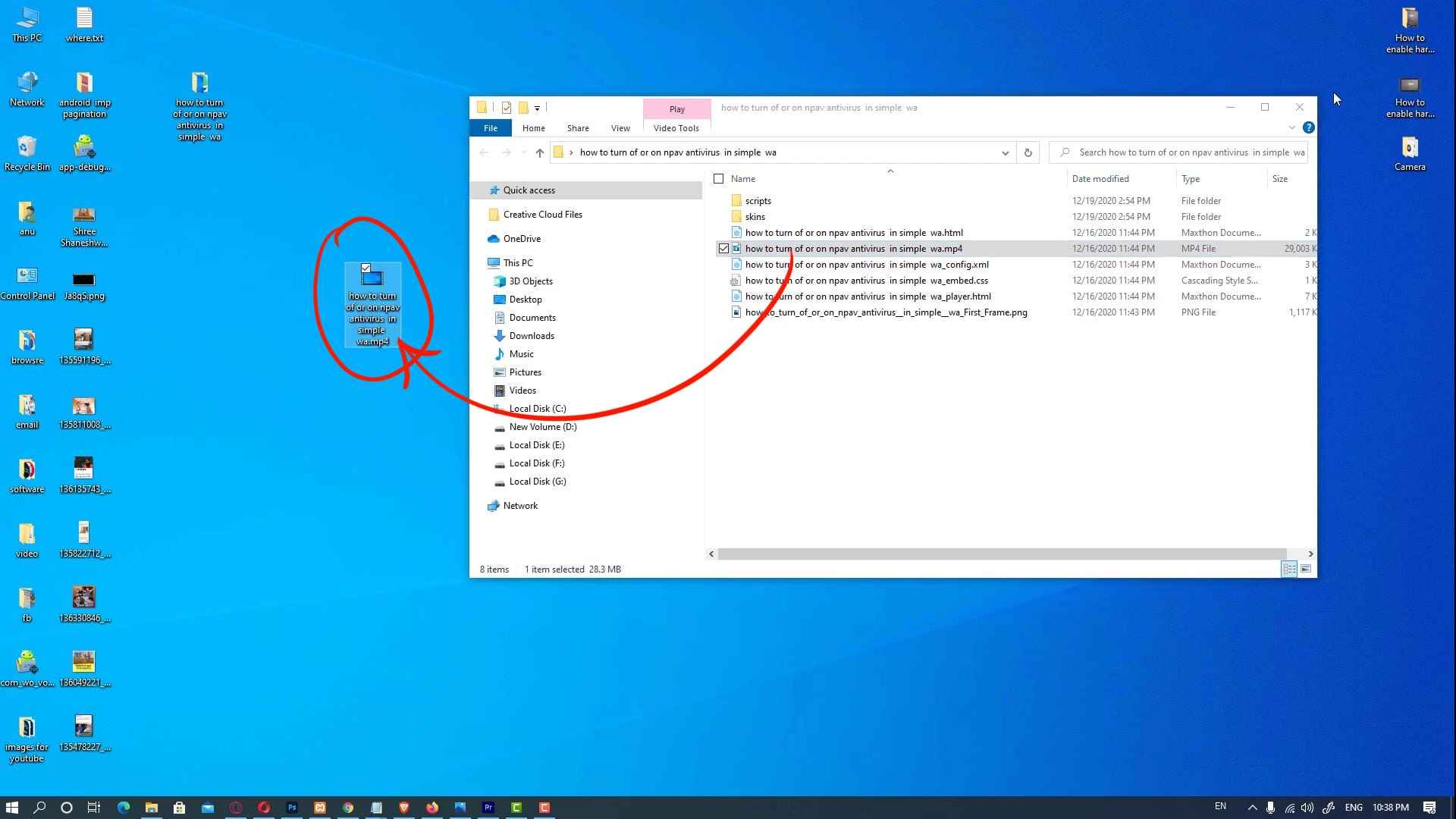Click the address bar folder path chevron
This screenshot has height=819, width=1456.
click(571, 152)
